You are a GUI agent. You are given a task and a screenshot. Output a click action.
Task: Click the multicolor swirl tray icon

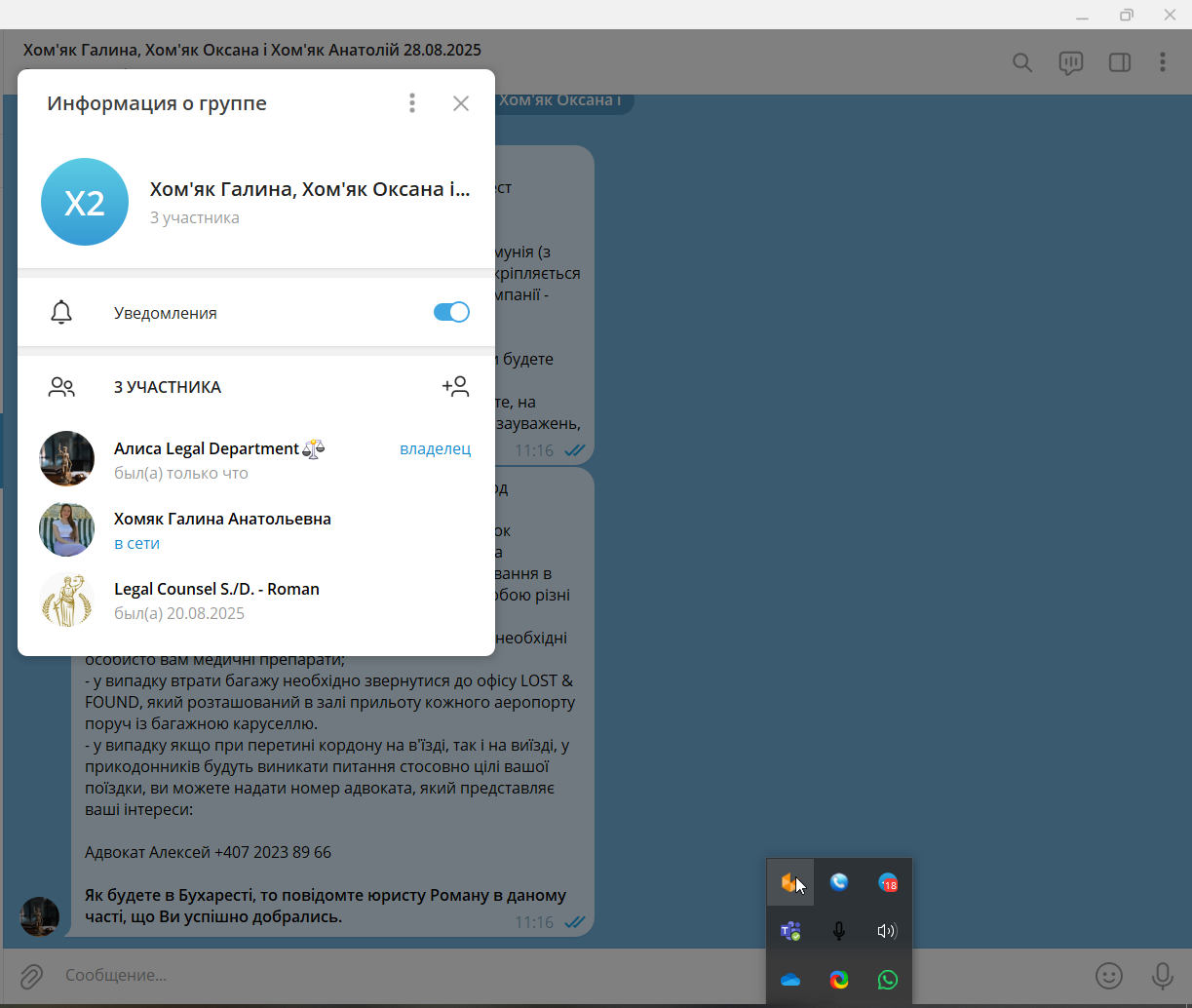(839, 980)
